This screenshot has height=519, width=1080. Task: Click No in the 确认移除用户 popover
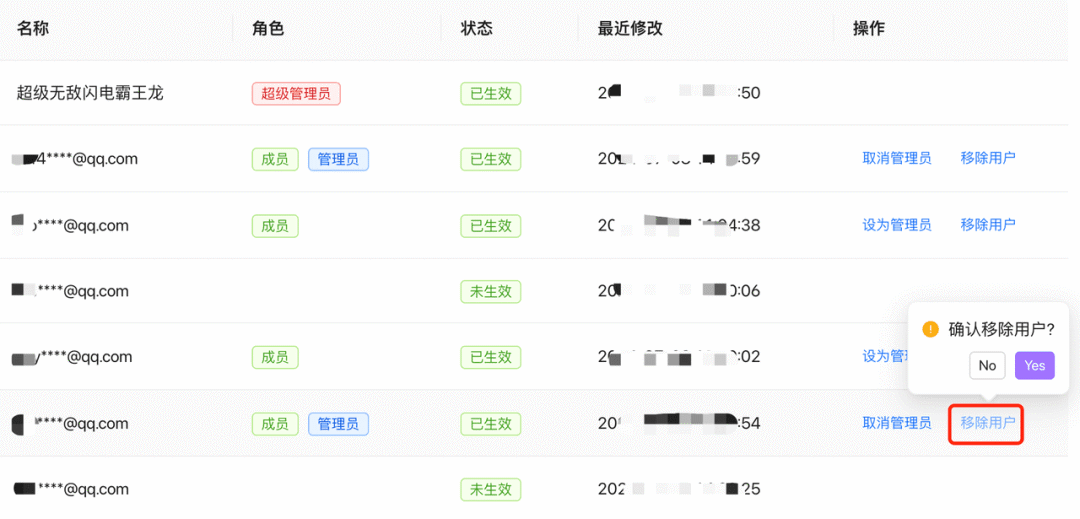pos(987,366)
